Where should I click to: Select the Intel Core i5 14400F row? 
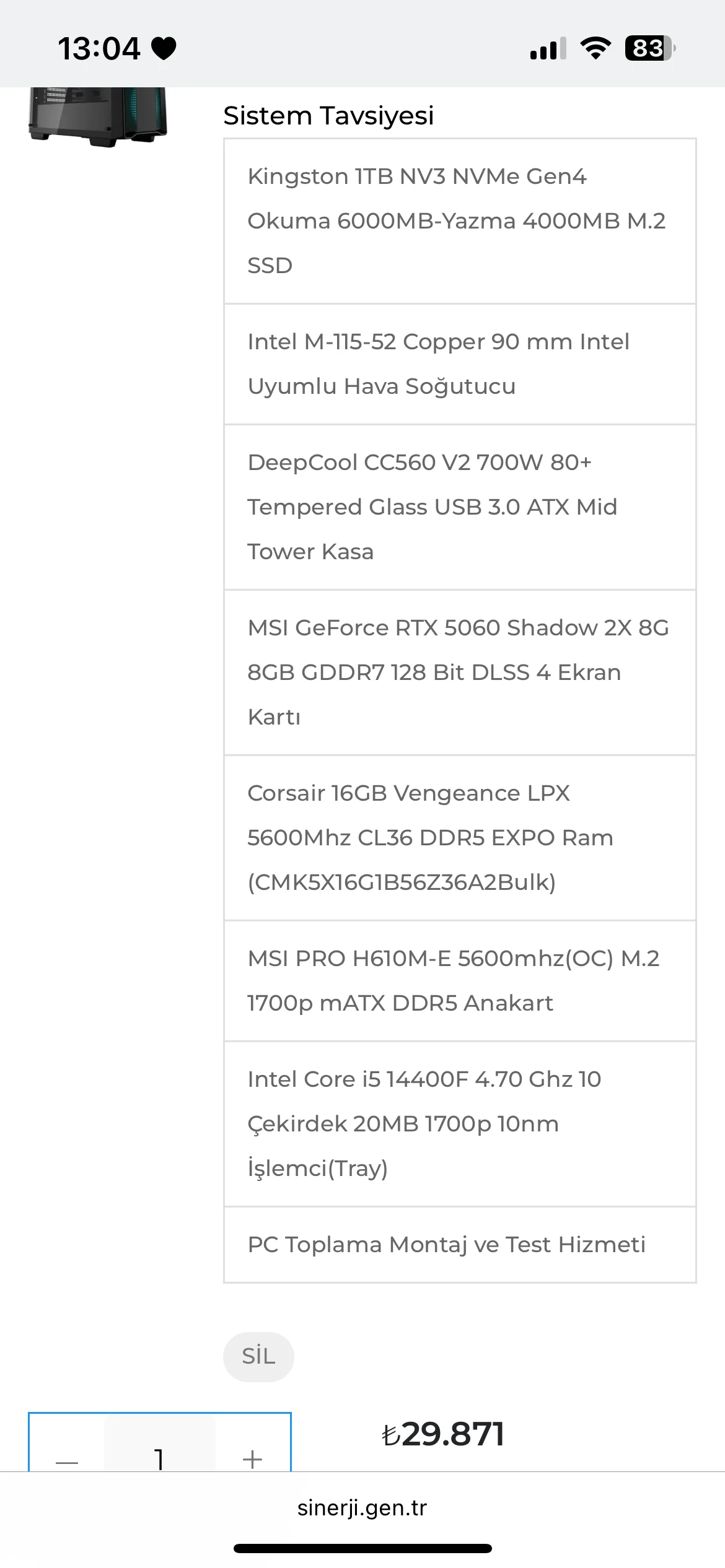tap(460, 1124)
